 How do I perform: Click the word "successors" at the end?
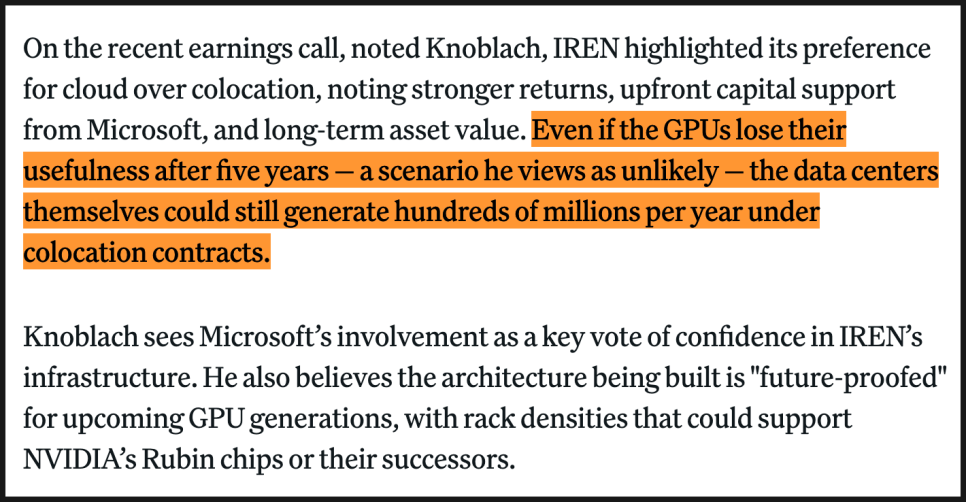[x=453, y=463]
